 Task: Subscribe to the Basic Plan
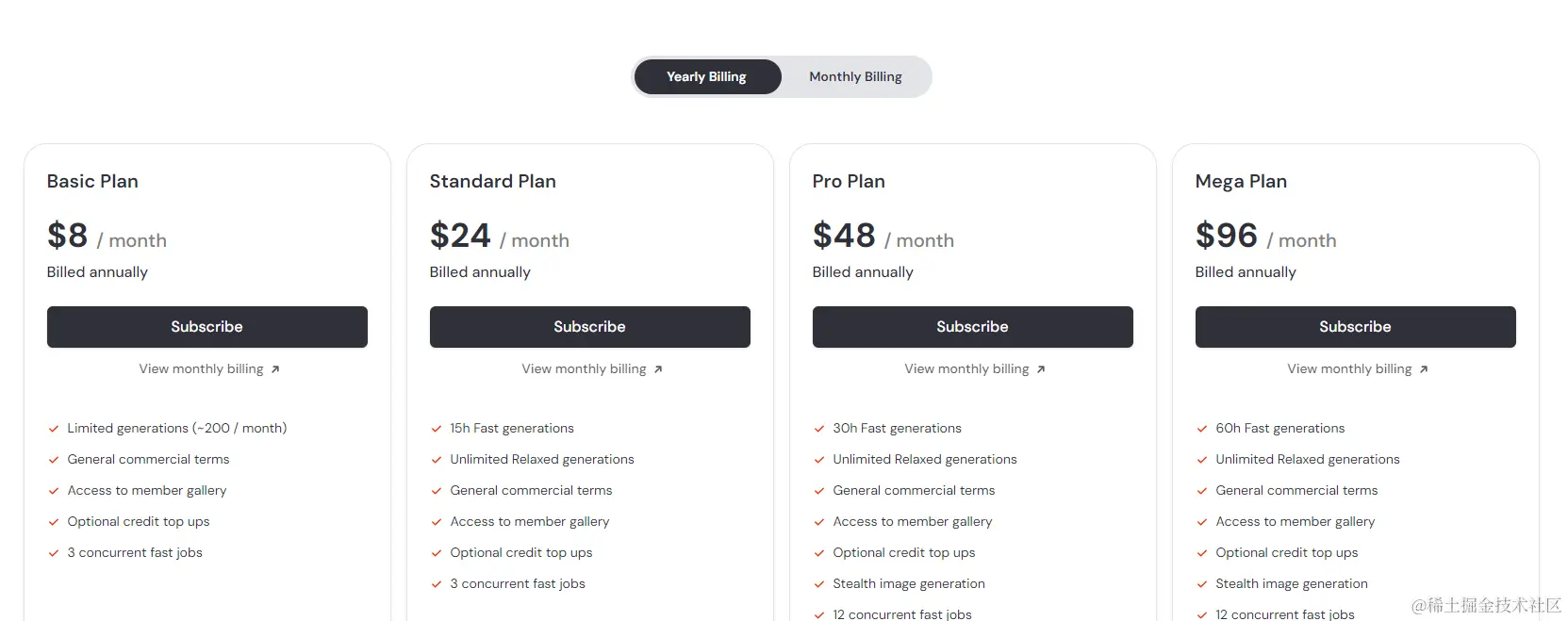[x=207, y=327]
